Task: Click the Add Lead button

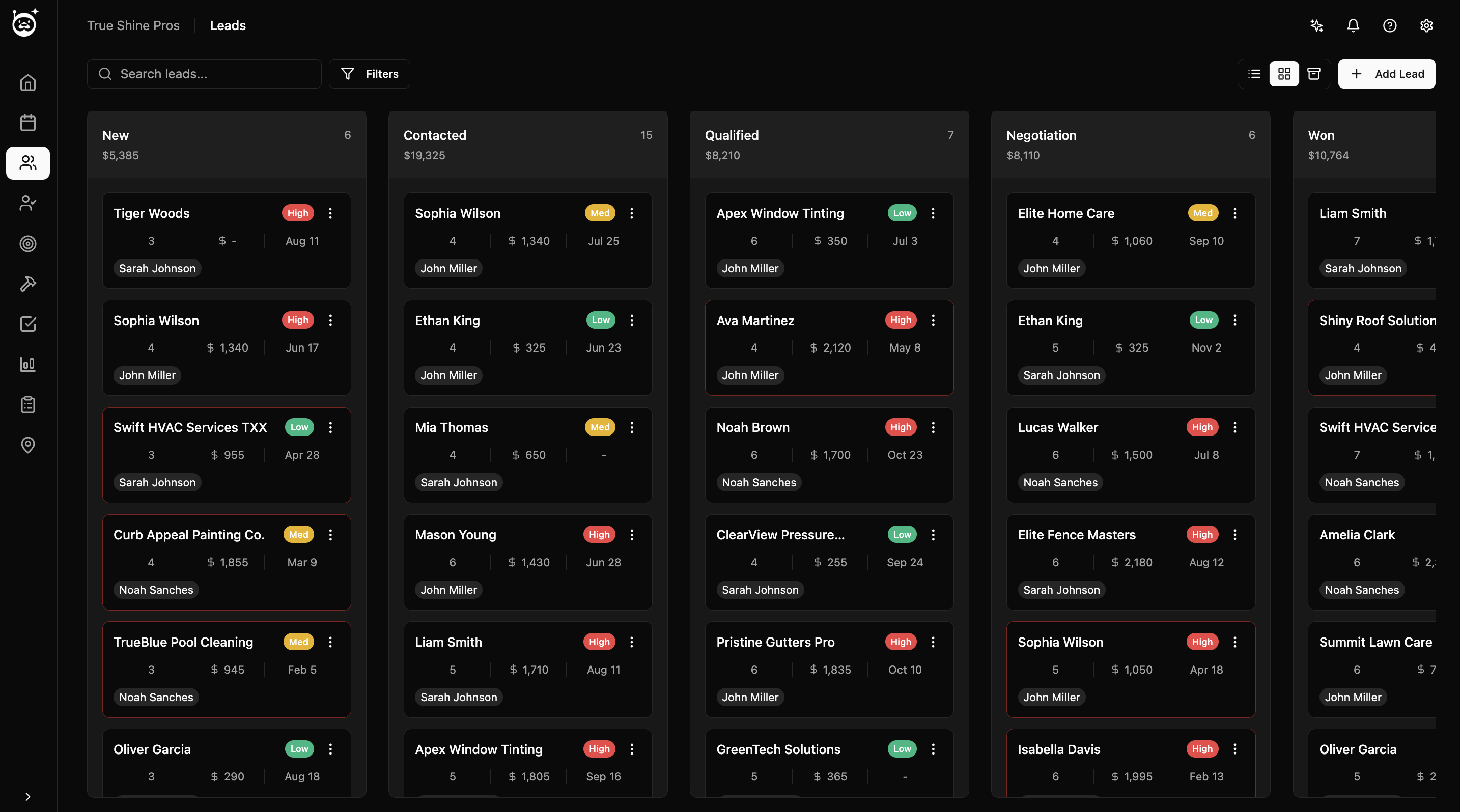Action: click(1386, 74)
